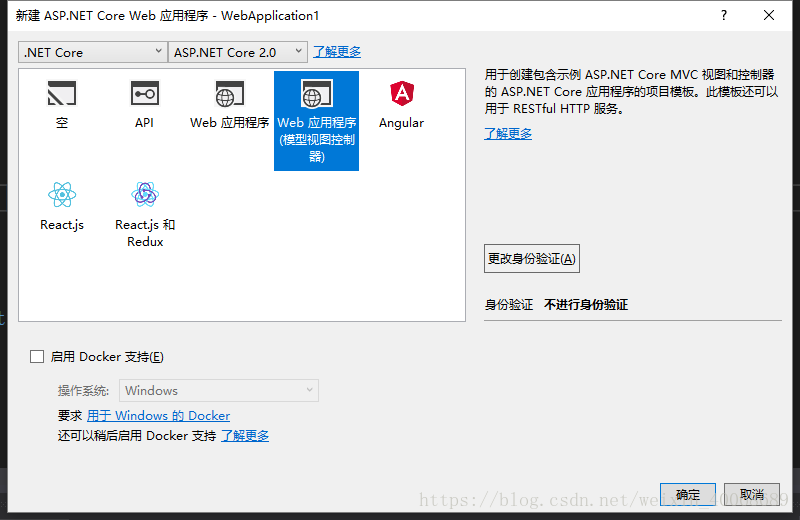Cancel the dialog with 取消
Screen dimensions: 800x520
click(x=752, y=494)
